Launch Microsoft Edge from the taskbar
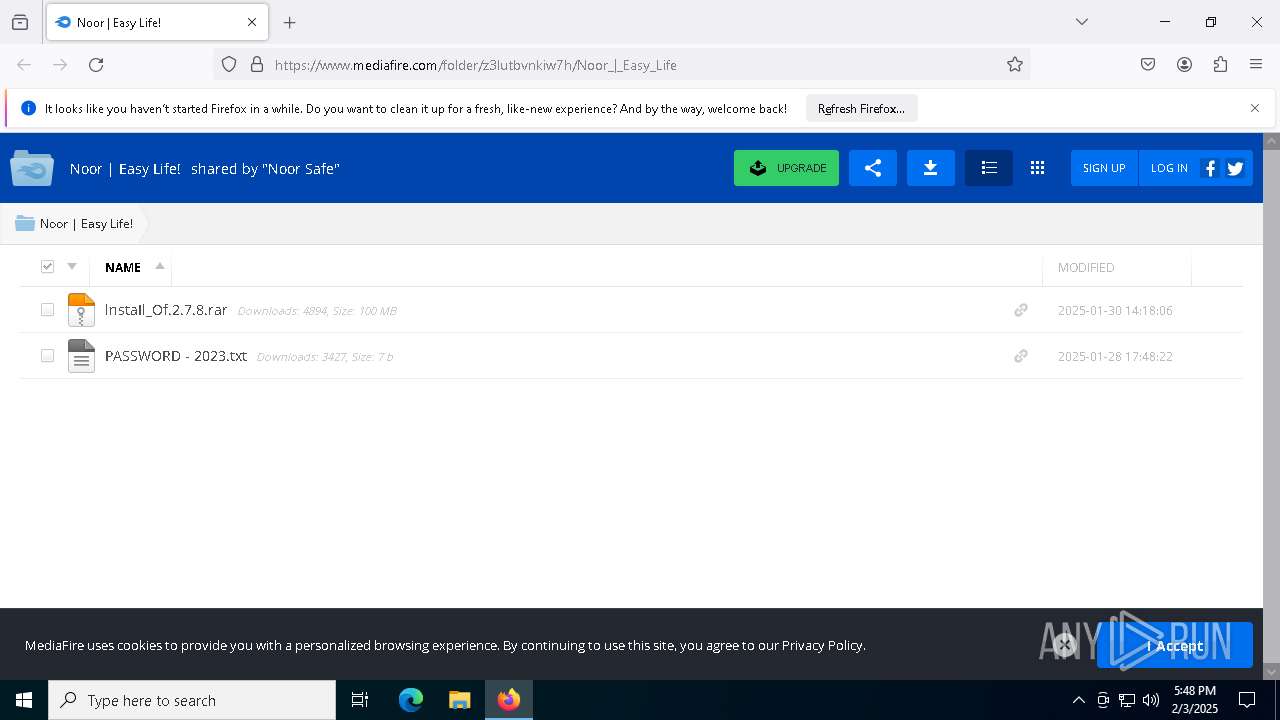This screenshot has height=720, width=1280. click(411, 700)
